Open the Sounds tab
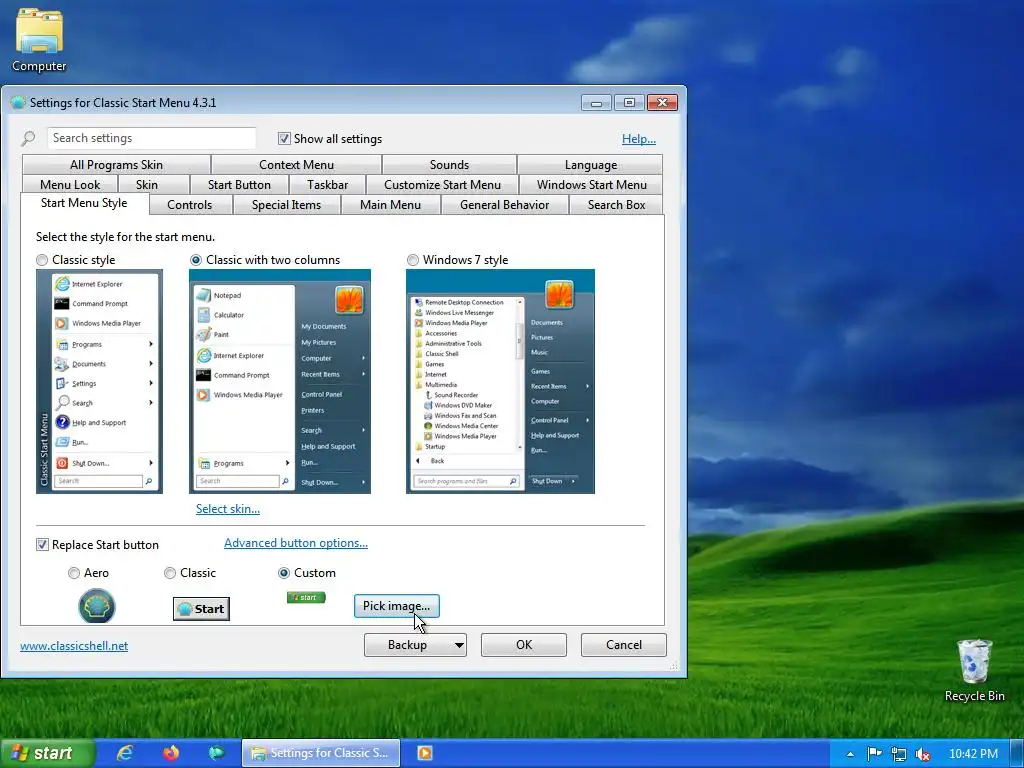 point(449,165)
